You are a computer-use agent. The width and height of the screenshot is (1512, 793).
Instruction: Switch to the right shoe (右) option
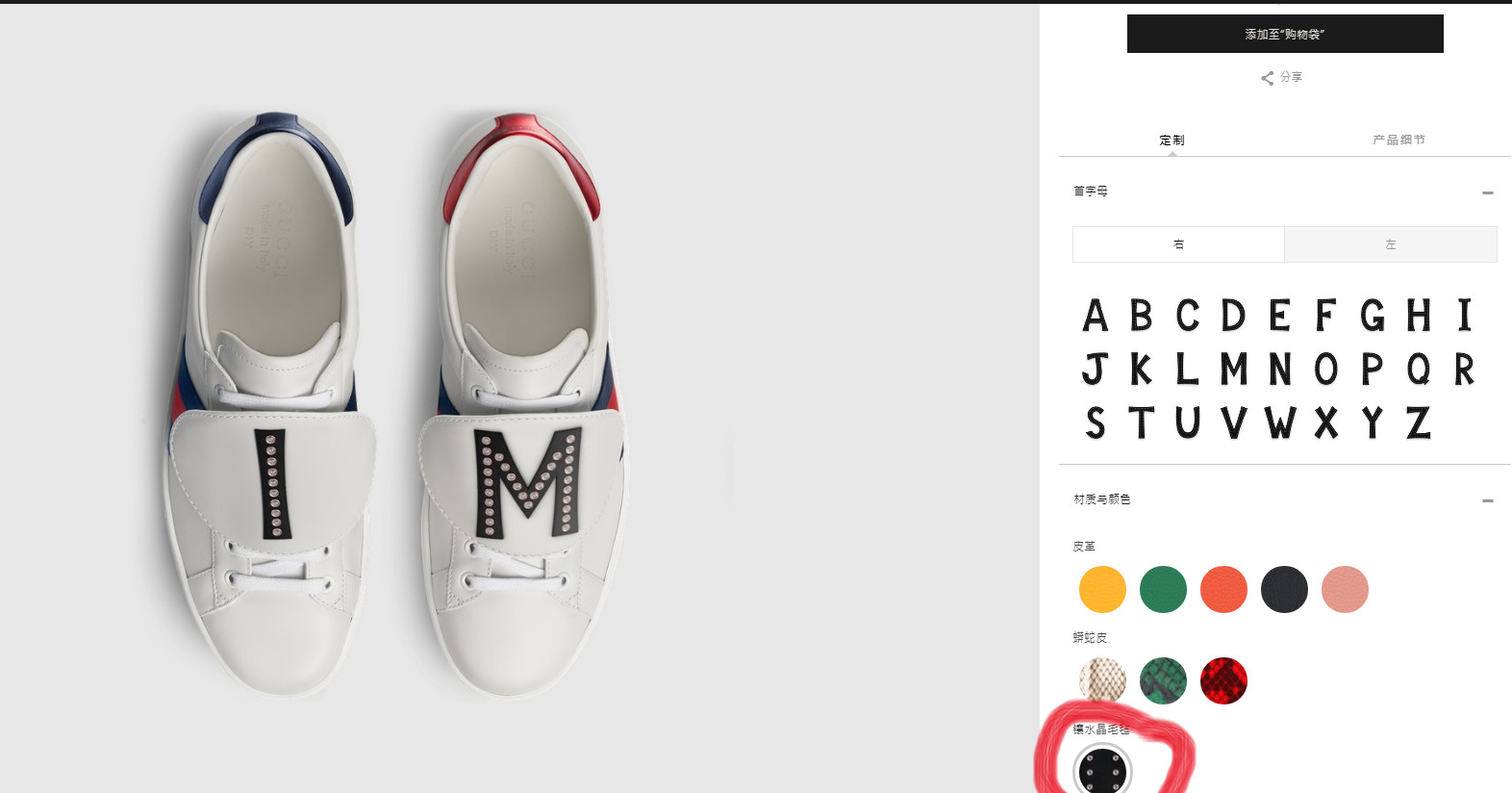(x=1178, y=244)
